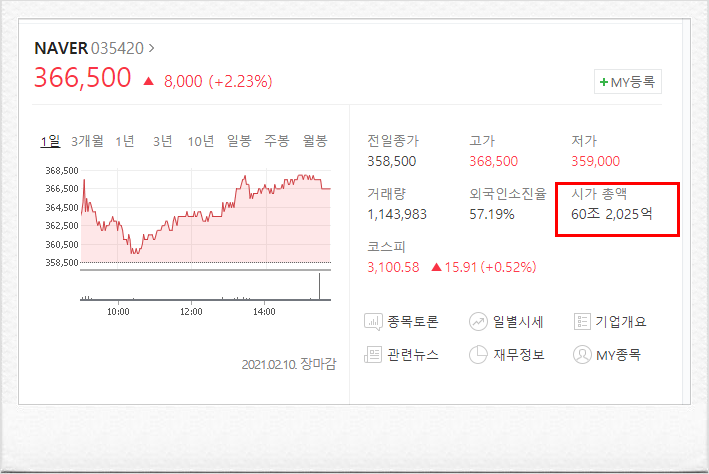709x474 pixels.
Task: Click the 종목토론 chart-bubble icon
Action: click(x=373, y=322)
